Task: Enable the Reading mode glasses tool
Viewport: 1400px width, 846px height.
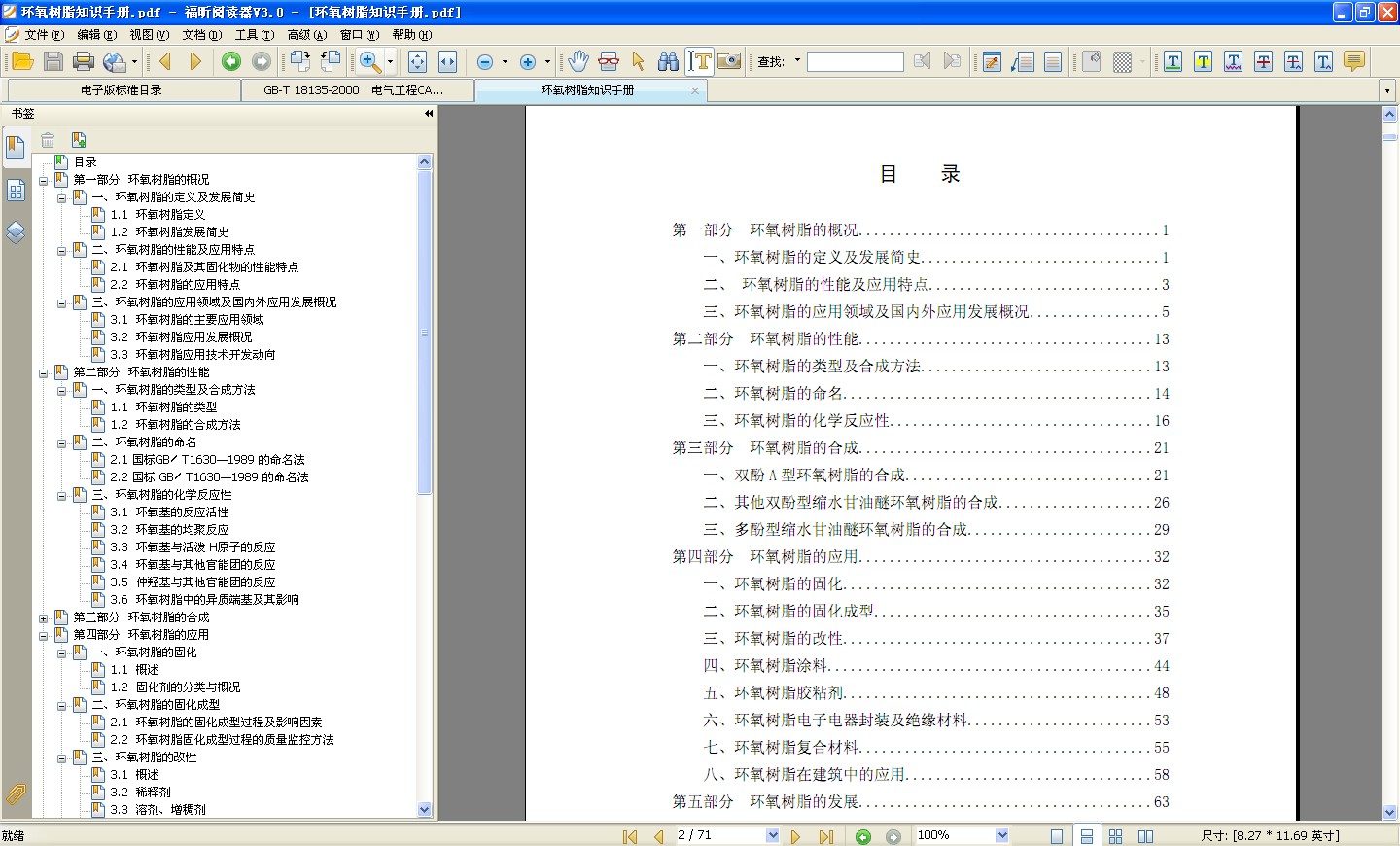Action: point(609,60)
